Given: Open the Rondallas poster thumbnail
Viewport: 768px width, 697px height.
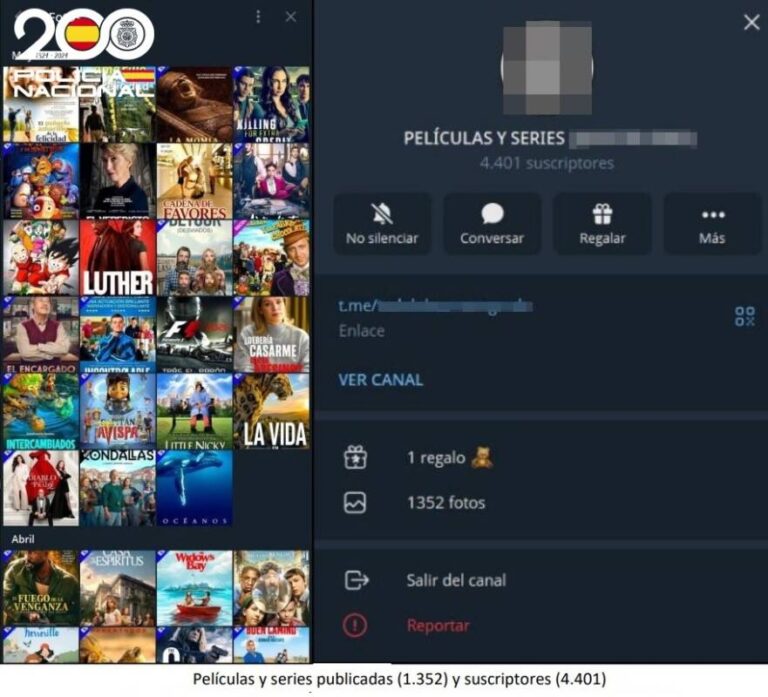Looking at the screenshot, I should [118, 488].
